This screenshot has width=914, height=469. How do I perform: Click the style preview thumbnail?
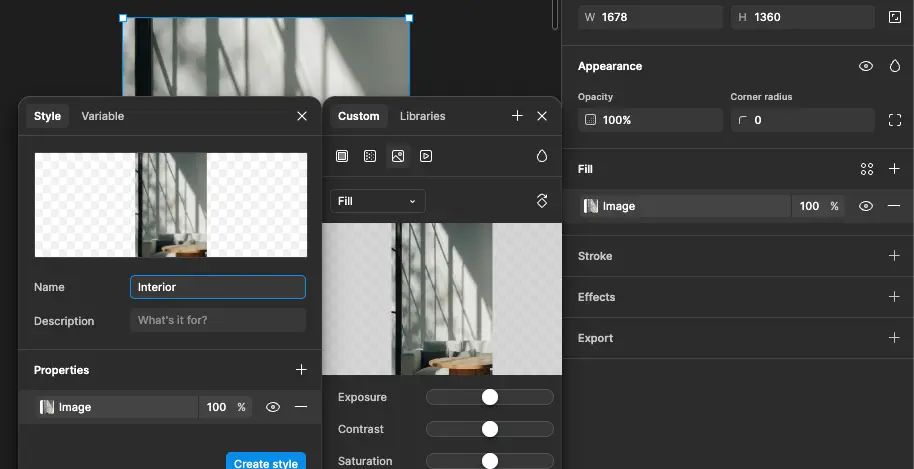click(x=171, y=205)
